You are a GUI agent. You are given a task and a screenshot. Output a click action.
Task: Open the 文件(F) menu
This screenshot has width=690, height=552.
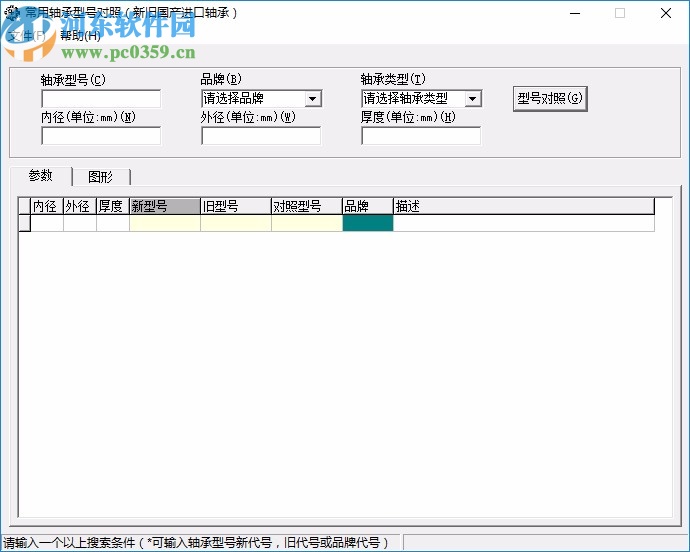pos(27,36)
